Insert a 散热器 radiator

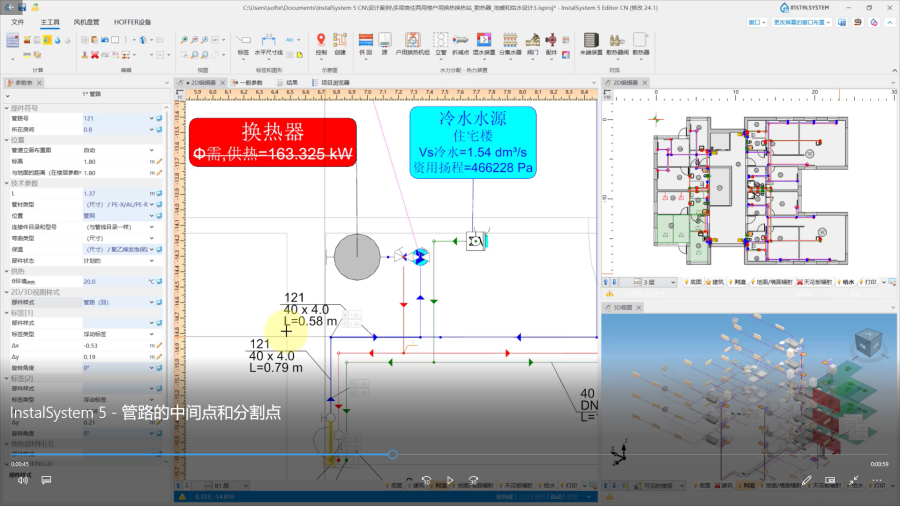pyautogui.click(x=641, y=44)
